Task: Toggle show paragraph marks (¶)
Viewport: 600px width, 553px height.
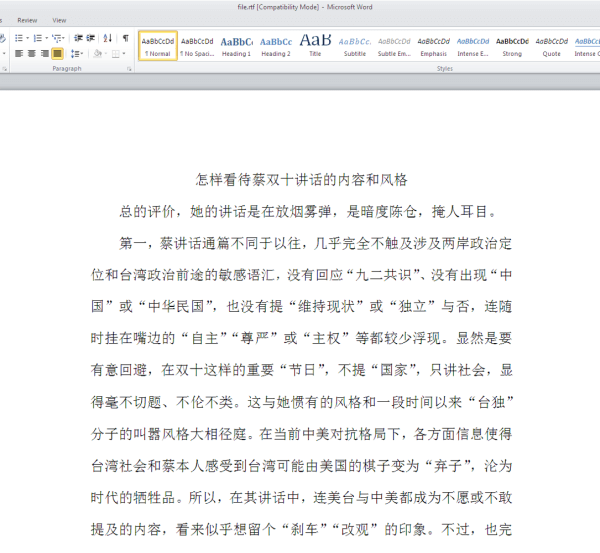Action: (126, 38)
